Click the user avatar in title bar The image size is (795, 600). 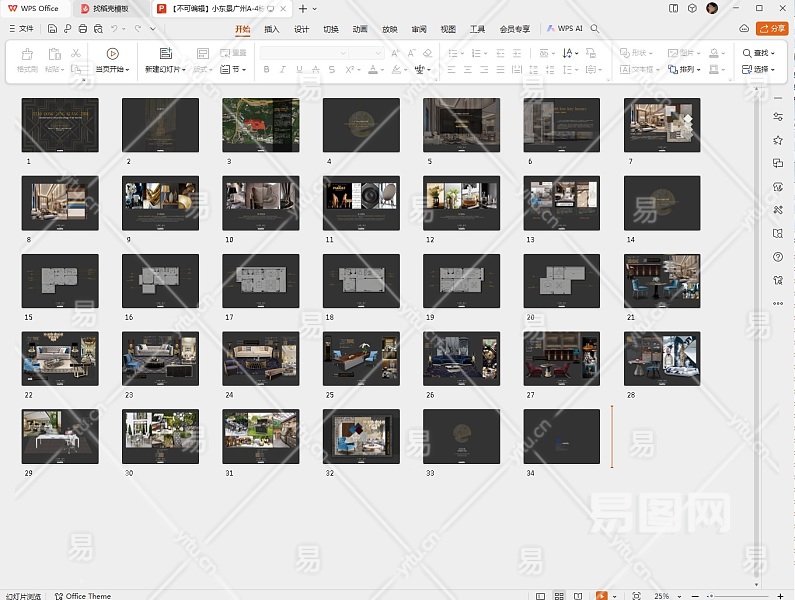[x=712, y=8]
